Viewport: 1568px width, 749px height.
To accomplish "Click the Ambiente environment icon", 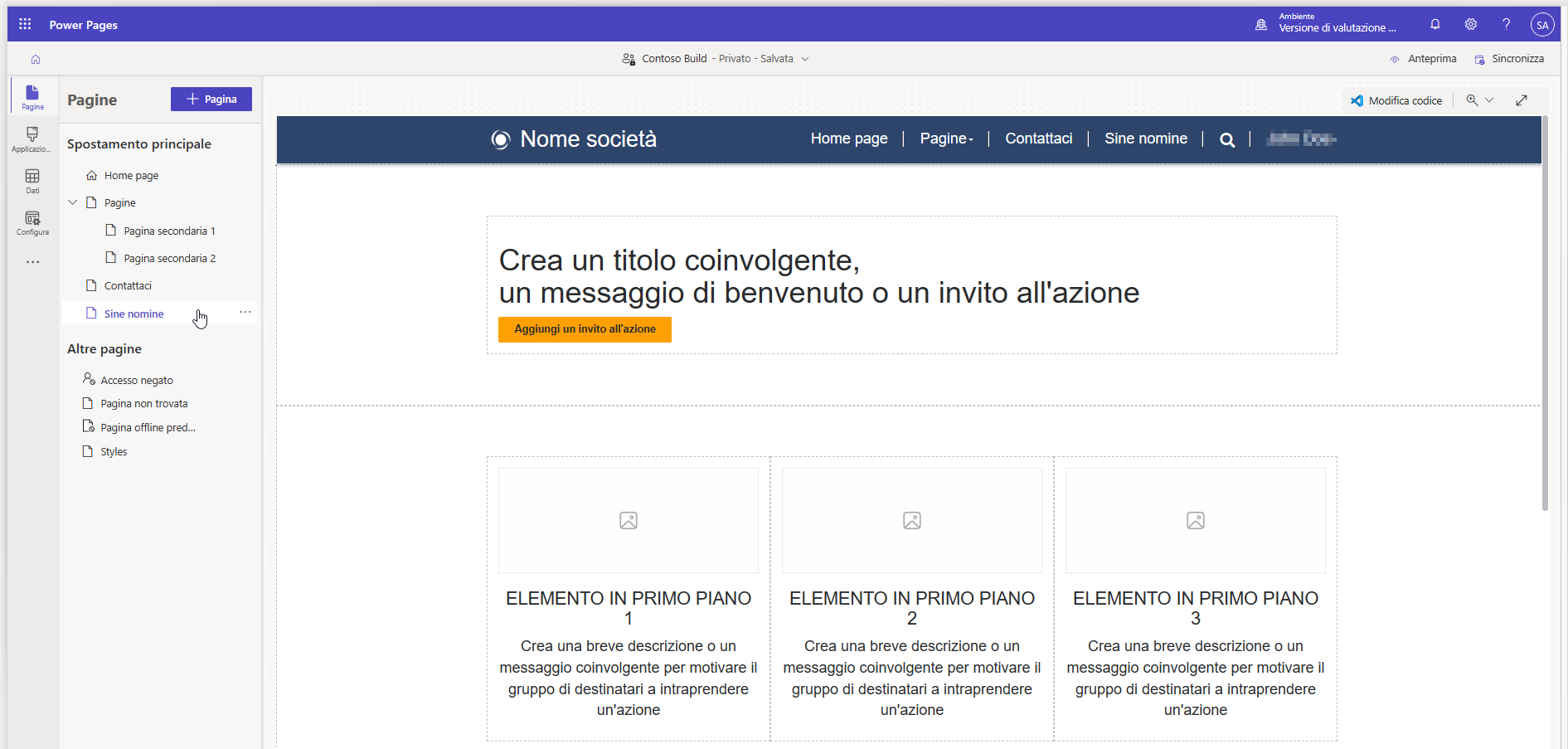I will (x=1261, y=24).
